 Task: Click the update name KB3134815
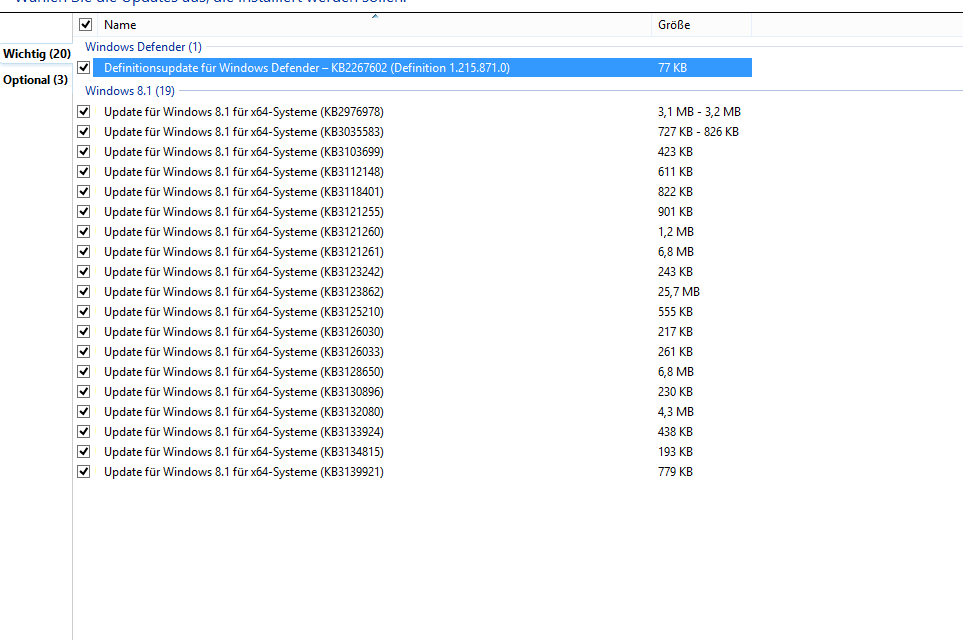click(244, 451)
